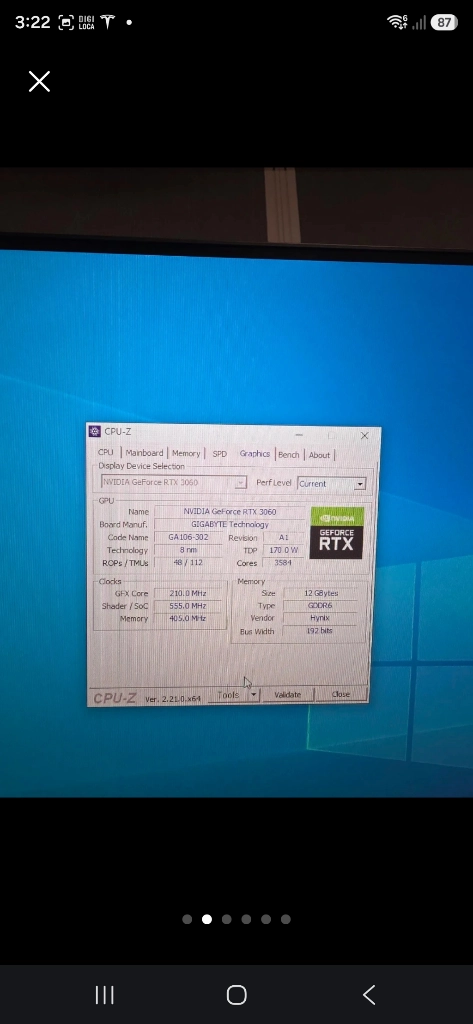Image resolution: width=473 pixels, height=1024 pixels.
Task: Tap the DIGI LOCA carrier label
Action: (86, 22)
